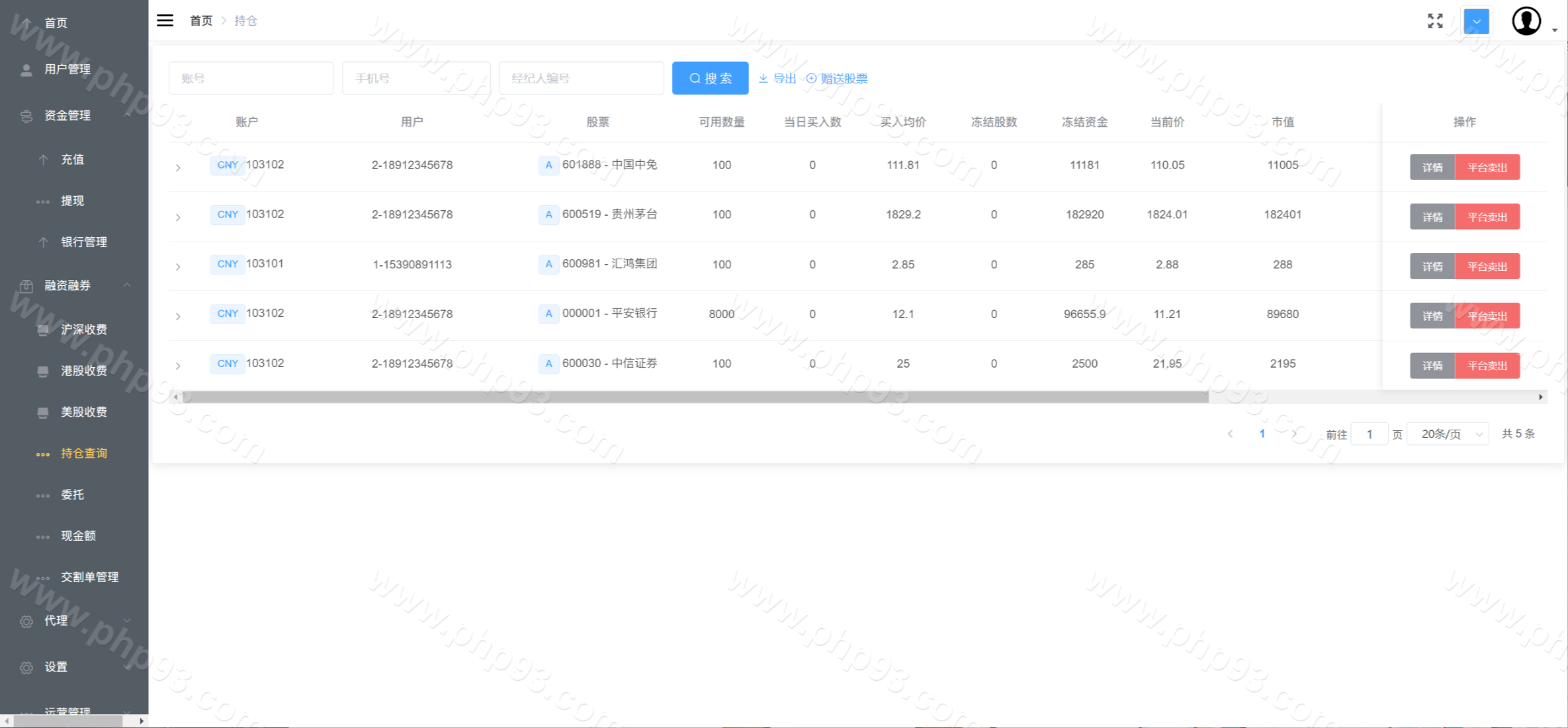Click the table horizontal scrollbar
Image resolution: width=1568 pixels, height=728 pixels.
(695, 397)
